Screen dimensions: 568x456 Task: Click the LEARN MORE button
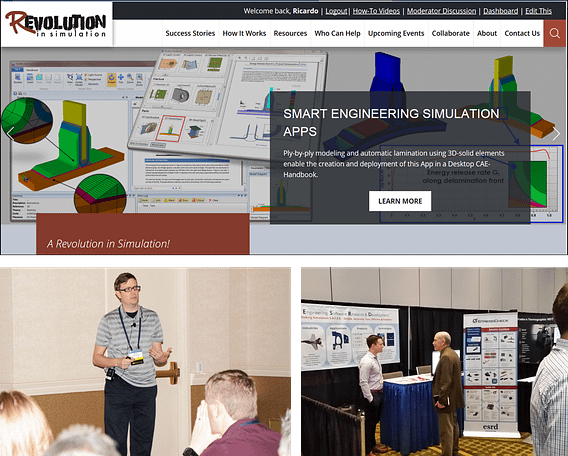pos(400,201)
